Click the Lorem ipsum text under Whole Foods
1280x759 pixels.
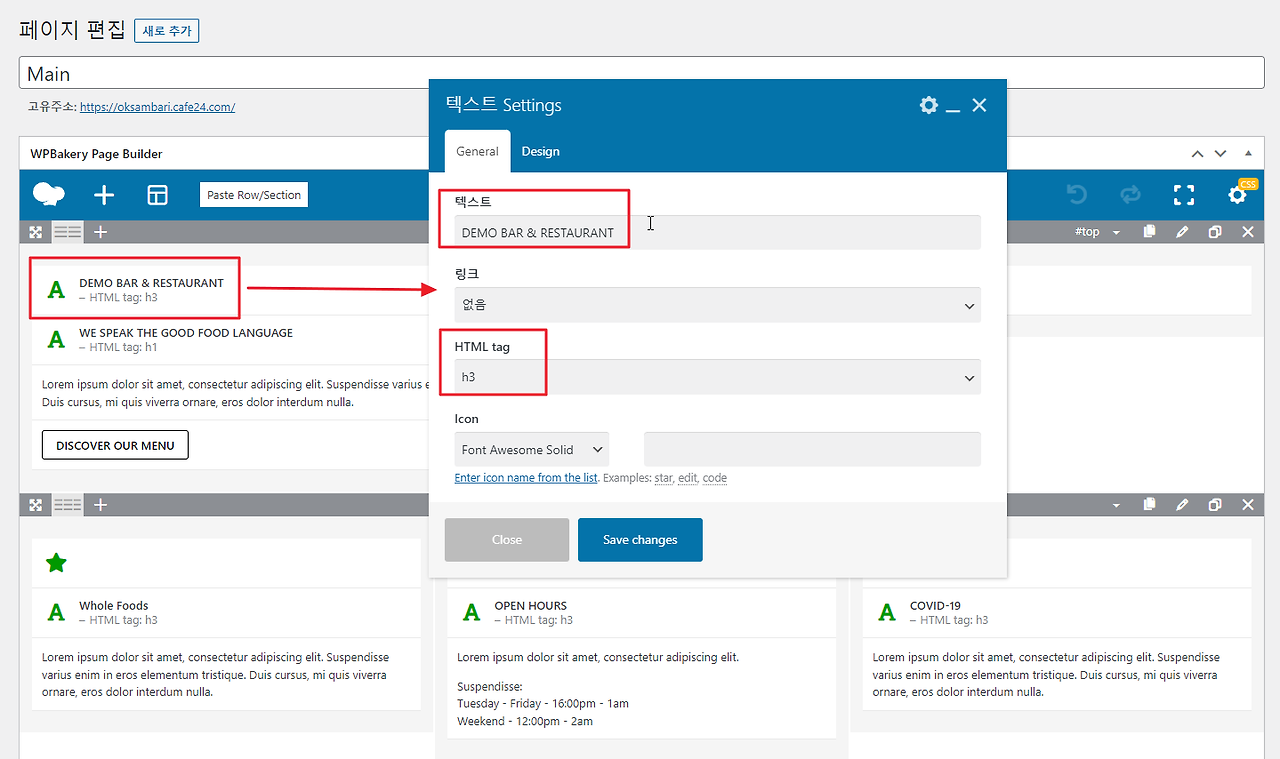tap(216, 674)
